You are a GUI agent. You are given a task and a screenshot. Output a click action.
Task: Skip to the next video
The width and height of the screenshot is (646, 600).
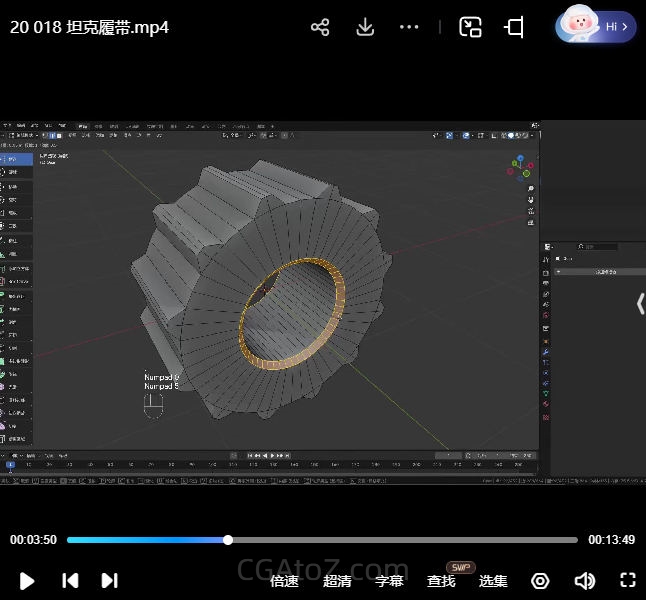(110, 580)
